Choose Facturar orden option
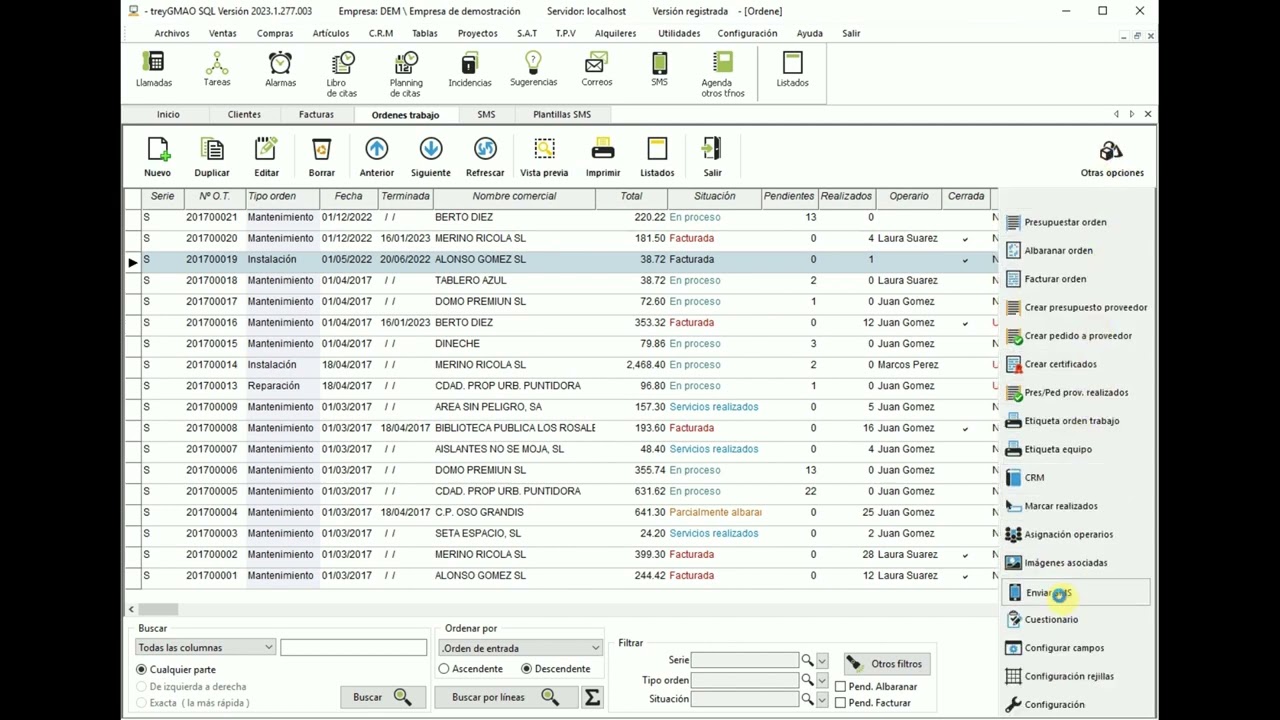Viewport: 1280px width, 720px height. (x=1046, y=279)
